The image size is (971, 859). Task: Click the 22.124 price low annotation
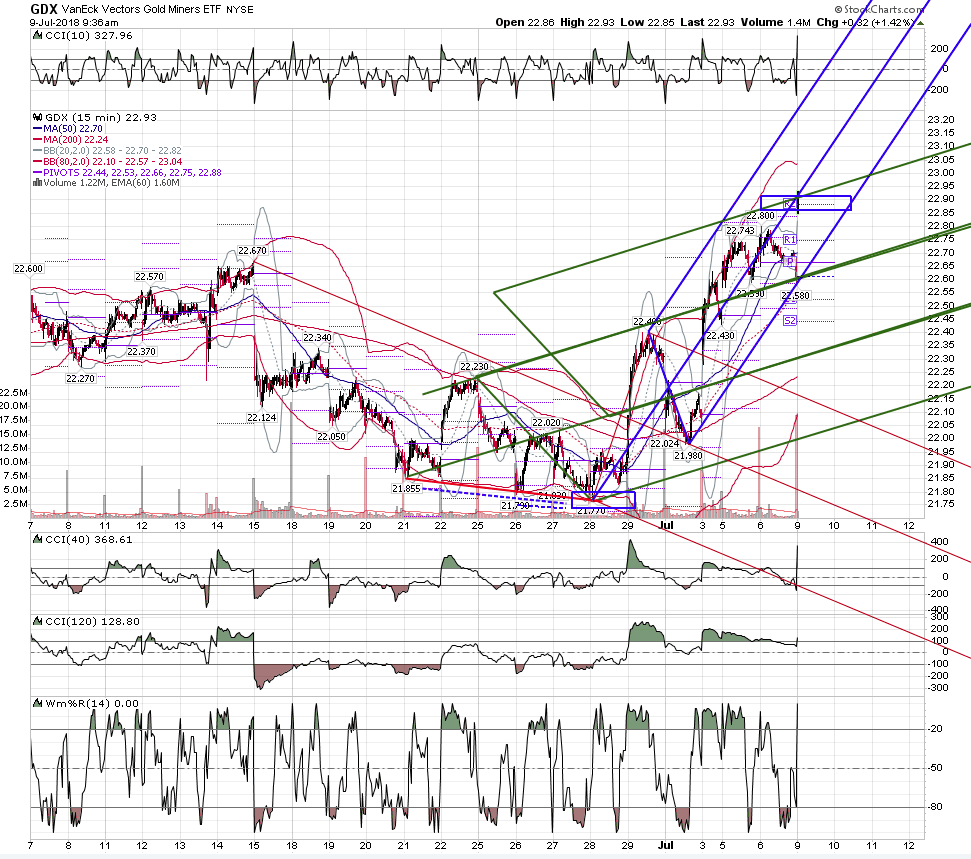click(261, 417)
